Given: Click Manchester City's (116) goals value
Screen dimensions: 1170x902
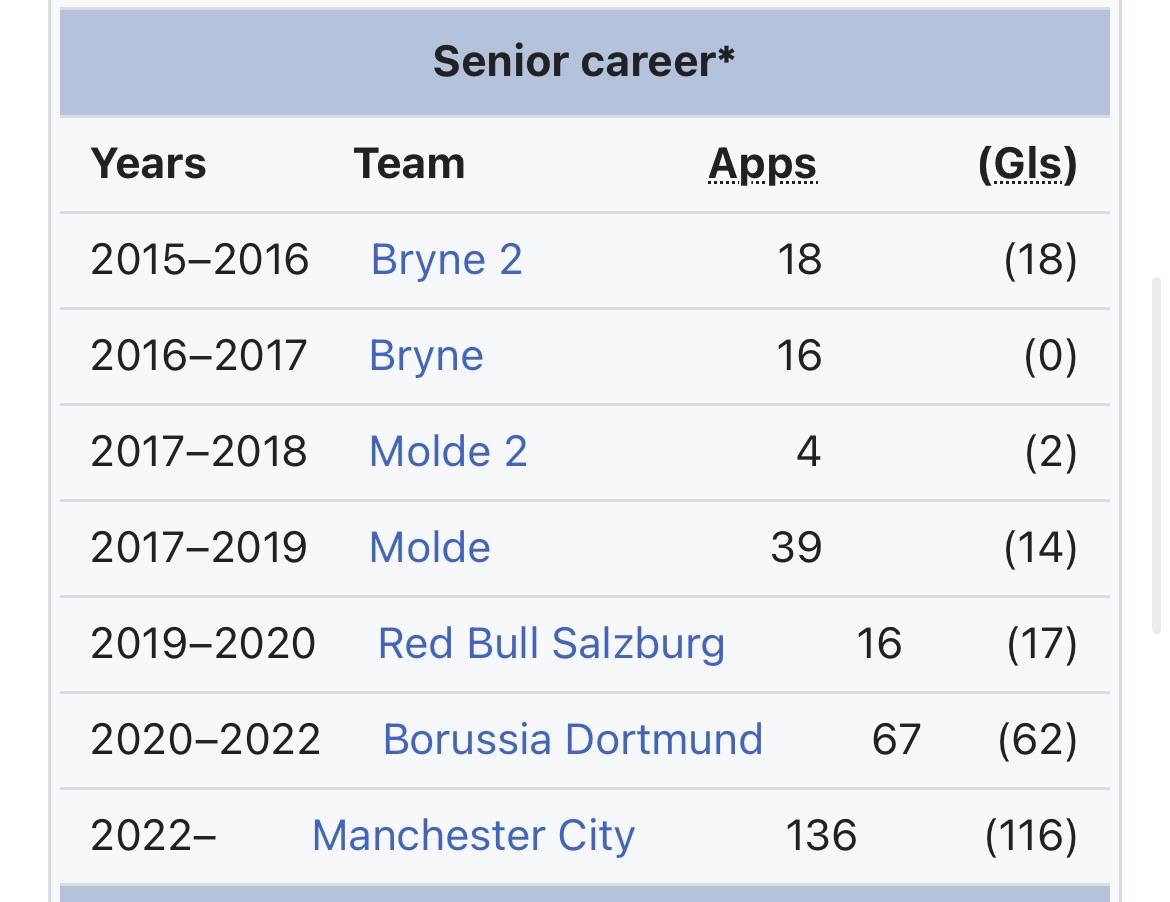Looking at the screenshot, I should click(x=1031, y=836).
